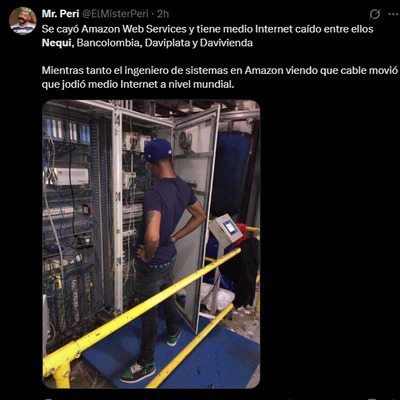Click the bolded word Nequi
The height and width of the screenshot is (400, 400).
[x=56, y=43]
